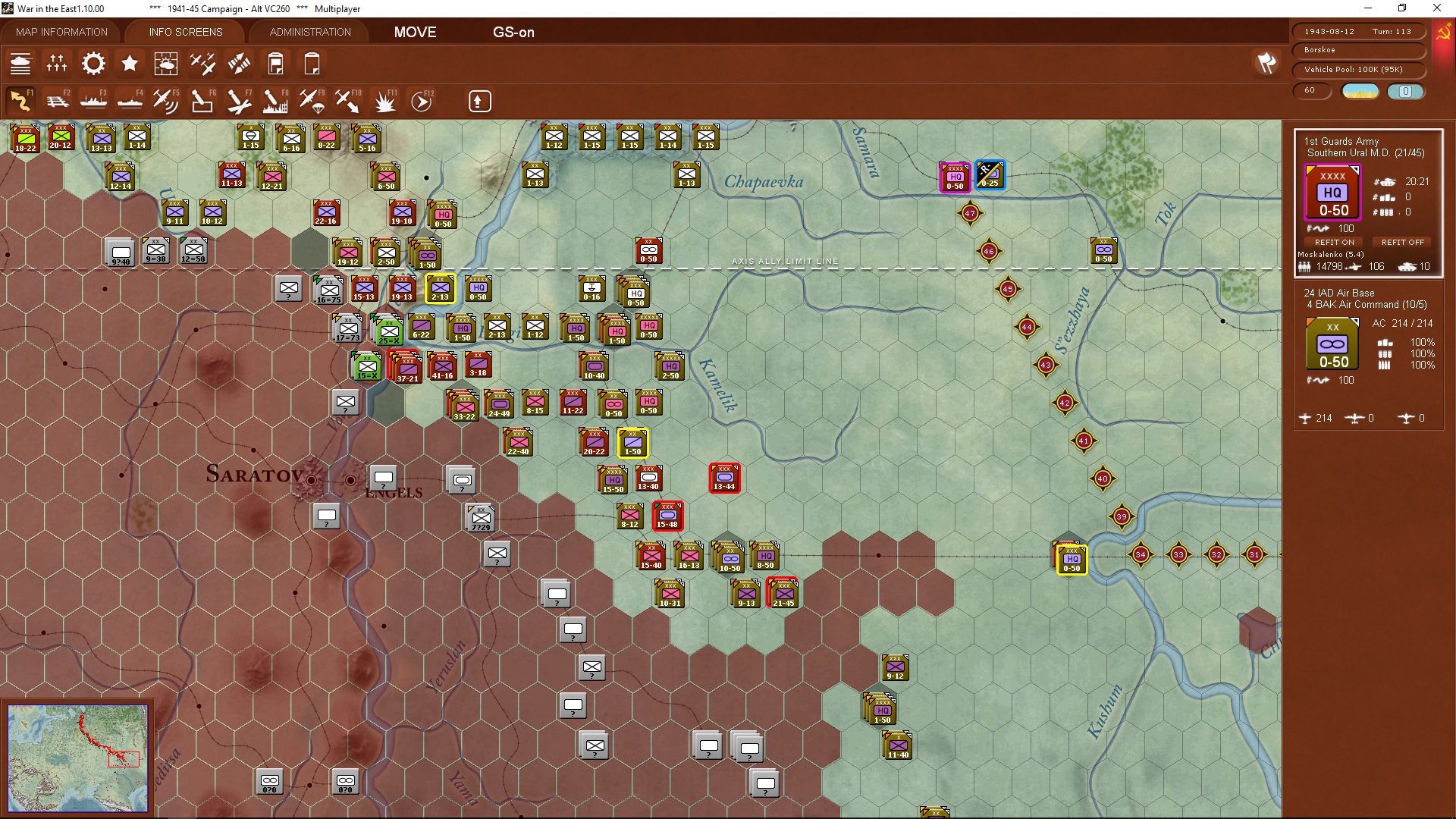Open the Commander's Report star icon
The height and width of the screenshot is (819, 1456).
130,64
